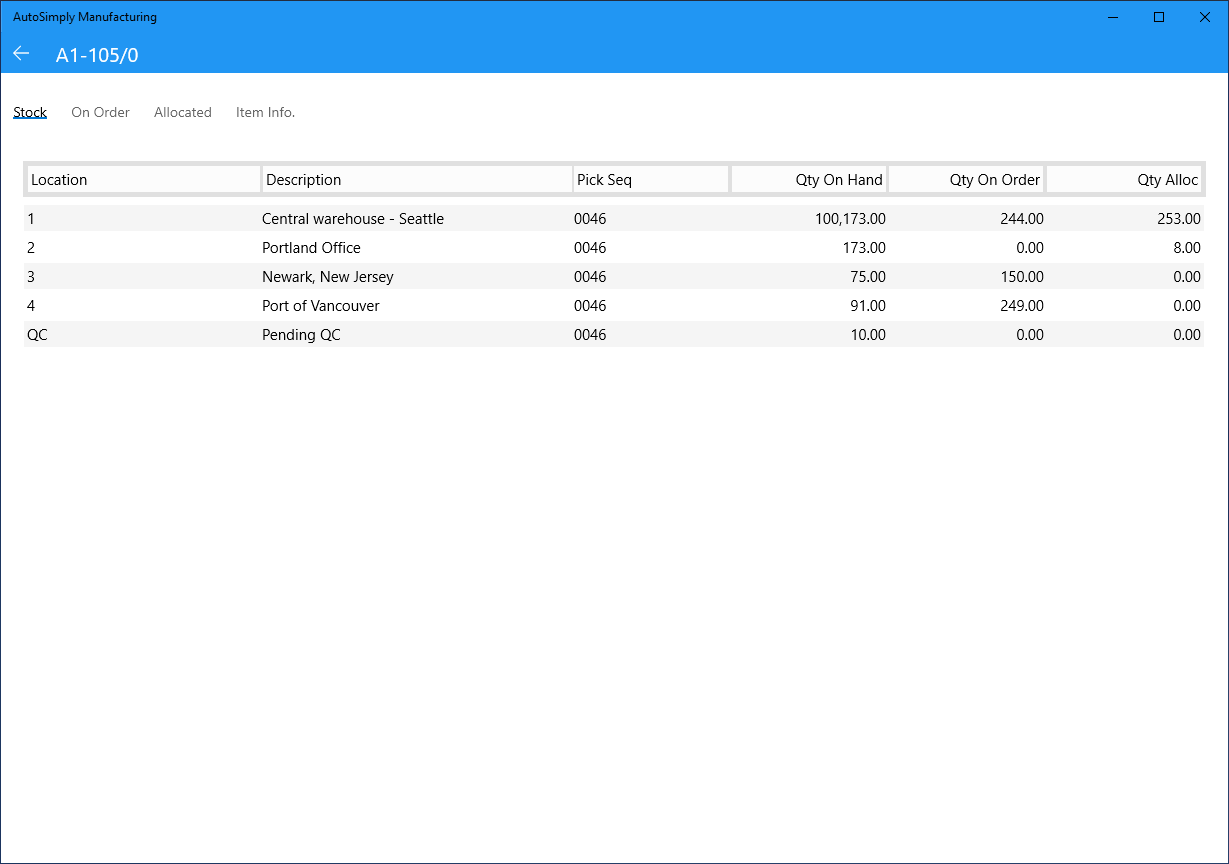Choose the Newark, New Jersey row
Image resolution: width=1229 pixels, height=864 pixels.
pyautogui.click(x=614, y=276)
